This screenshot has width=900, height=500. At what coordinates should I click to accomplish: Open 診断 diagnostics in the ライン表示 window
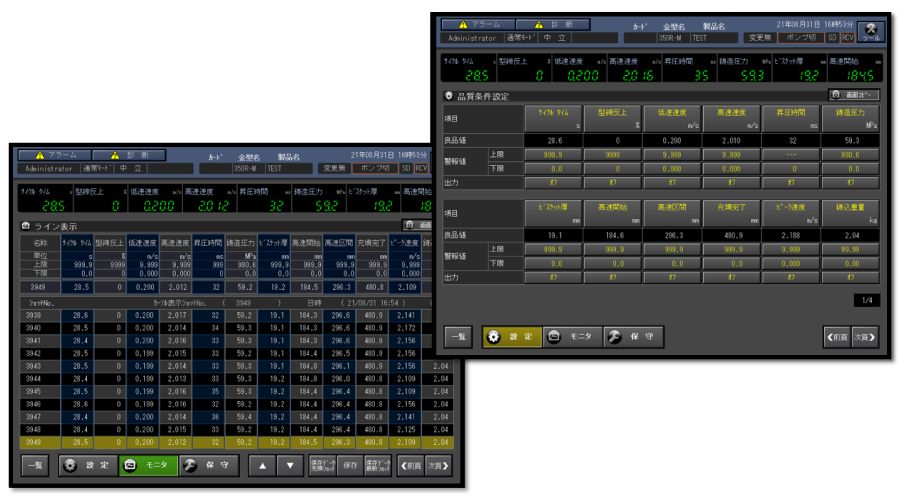(x=130, y=155)
